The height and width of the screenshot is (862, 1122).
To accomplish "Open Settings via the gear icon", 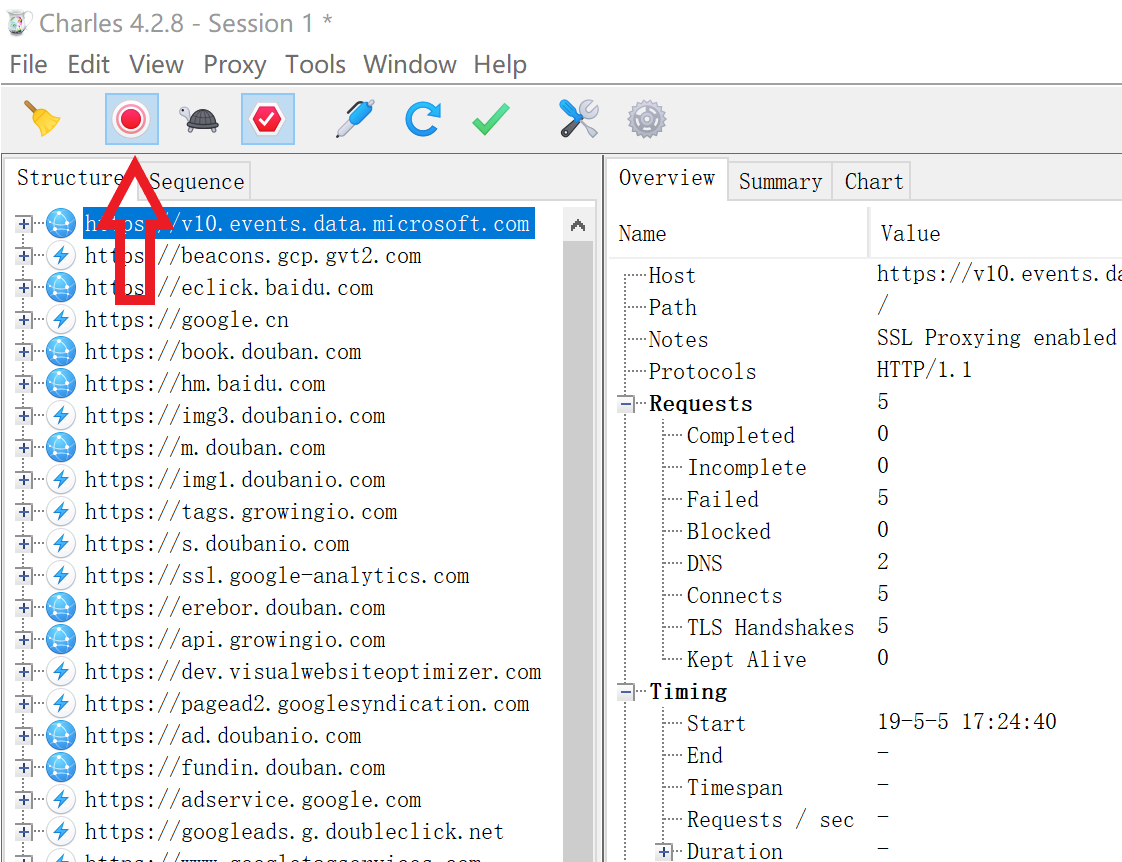I will coord(647,119).
